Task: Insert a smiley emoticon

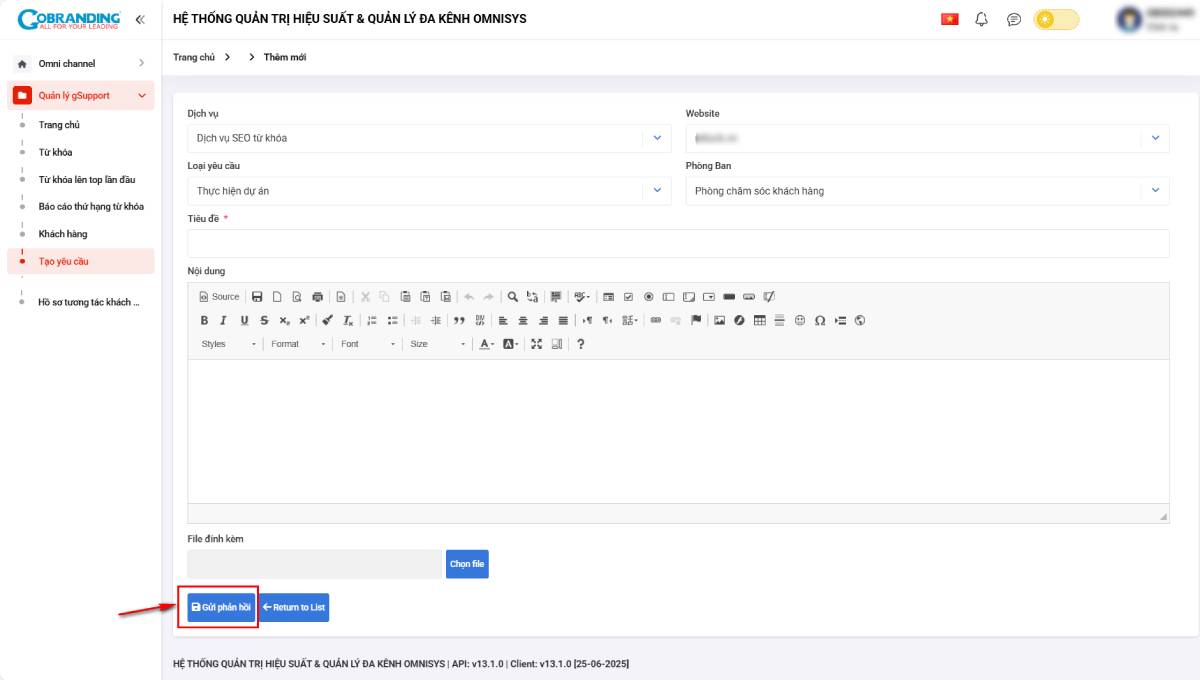Action: 800,321
